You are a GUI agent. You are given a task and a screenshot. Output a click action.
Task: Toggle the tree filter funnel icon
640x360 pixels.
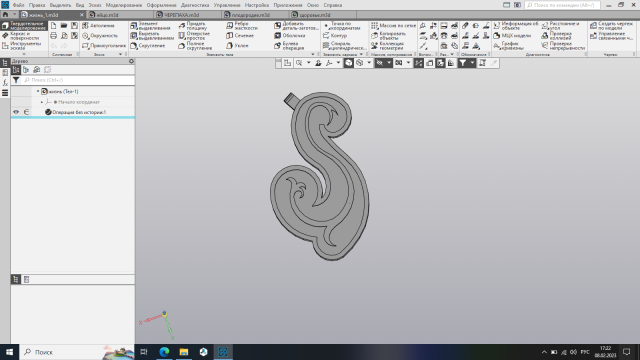click(x=16, y=80)
